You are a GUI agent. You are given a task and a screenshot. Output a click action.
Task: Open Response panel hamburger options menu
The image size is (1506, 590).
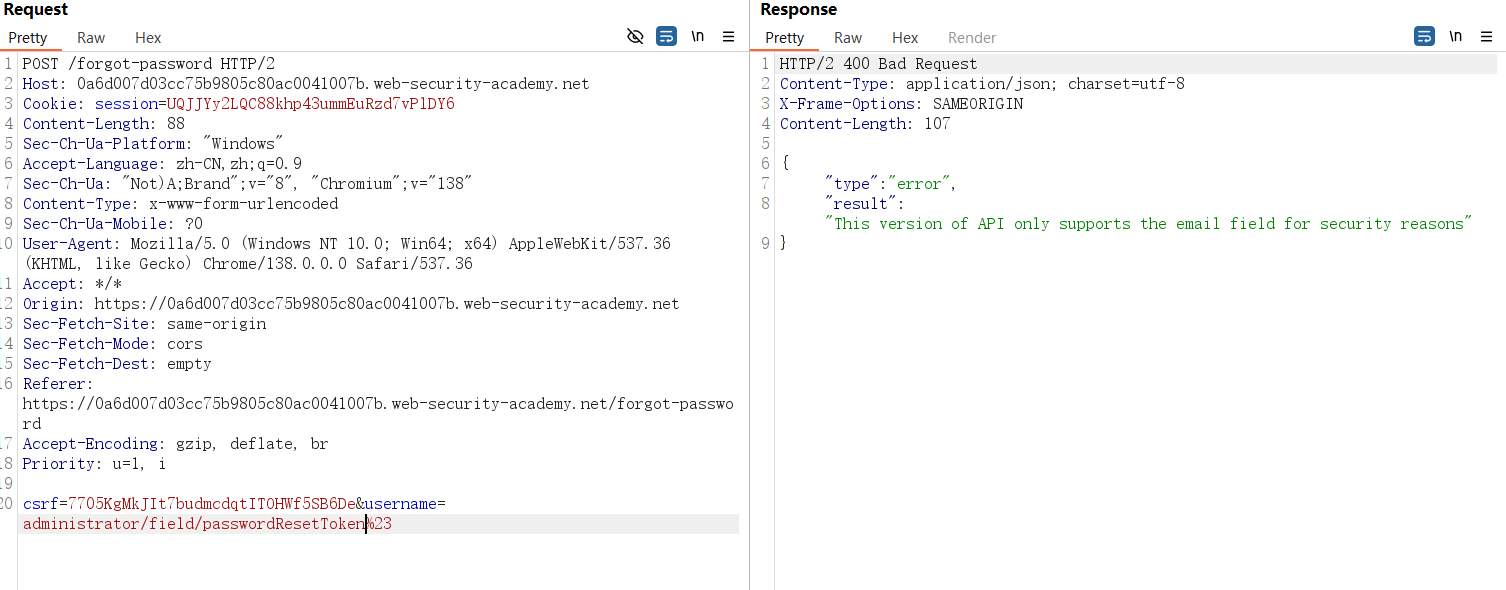tap(1487, 37)
